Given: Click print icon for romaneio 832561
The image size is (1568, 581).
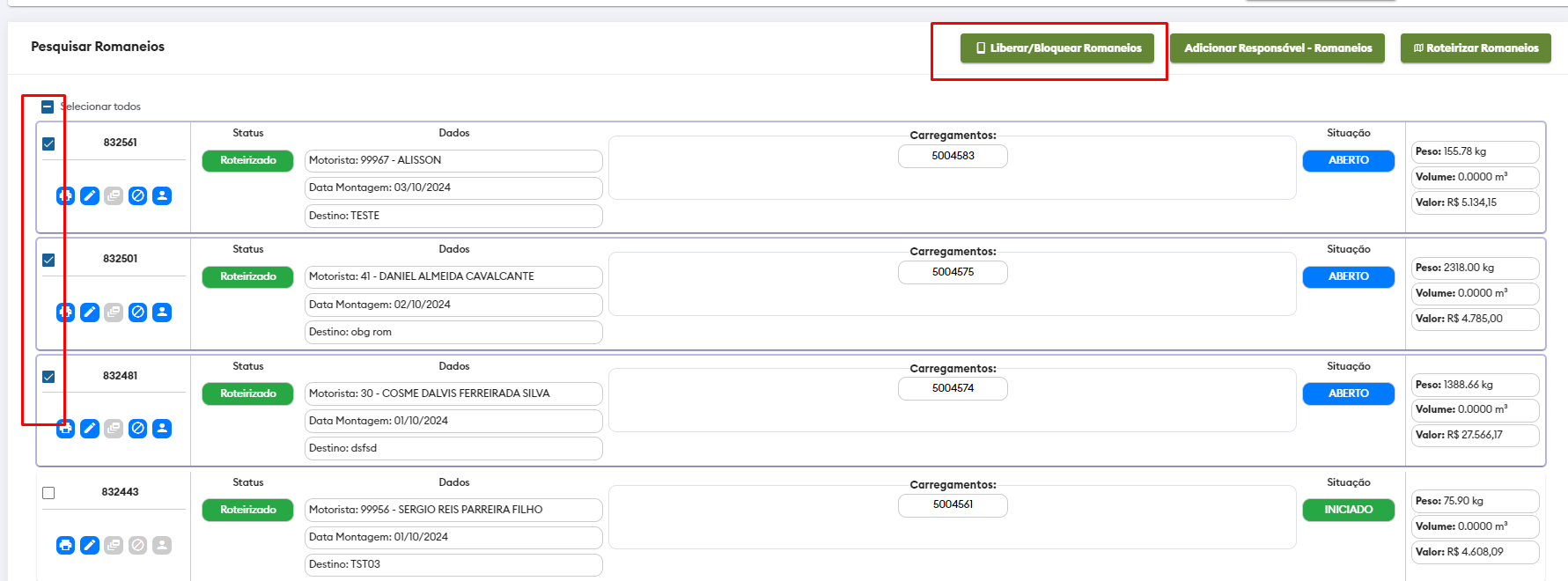Looking at the screenshot, I should click(66, 195).
